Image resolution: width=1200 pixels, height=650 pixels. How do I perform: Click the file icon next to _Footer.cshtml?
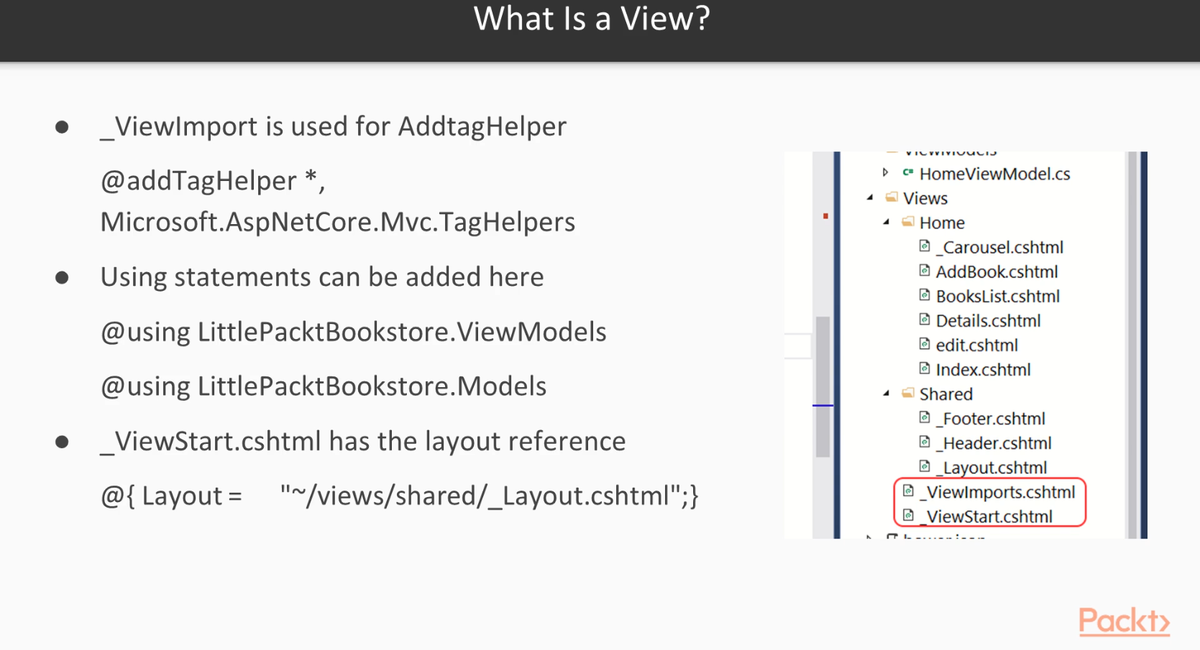tap(925, 419)
